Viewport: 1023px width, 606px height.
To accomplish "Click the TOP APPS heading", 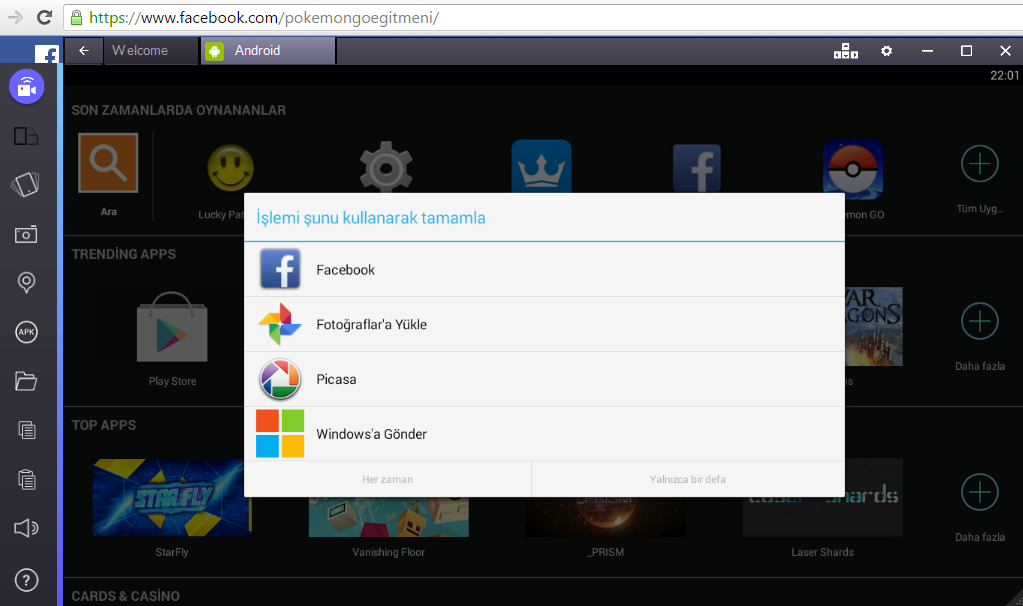I will tap(104, 425).
